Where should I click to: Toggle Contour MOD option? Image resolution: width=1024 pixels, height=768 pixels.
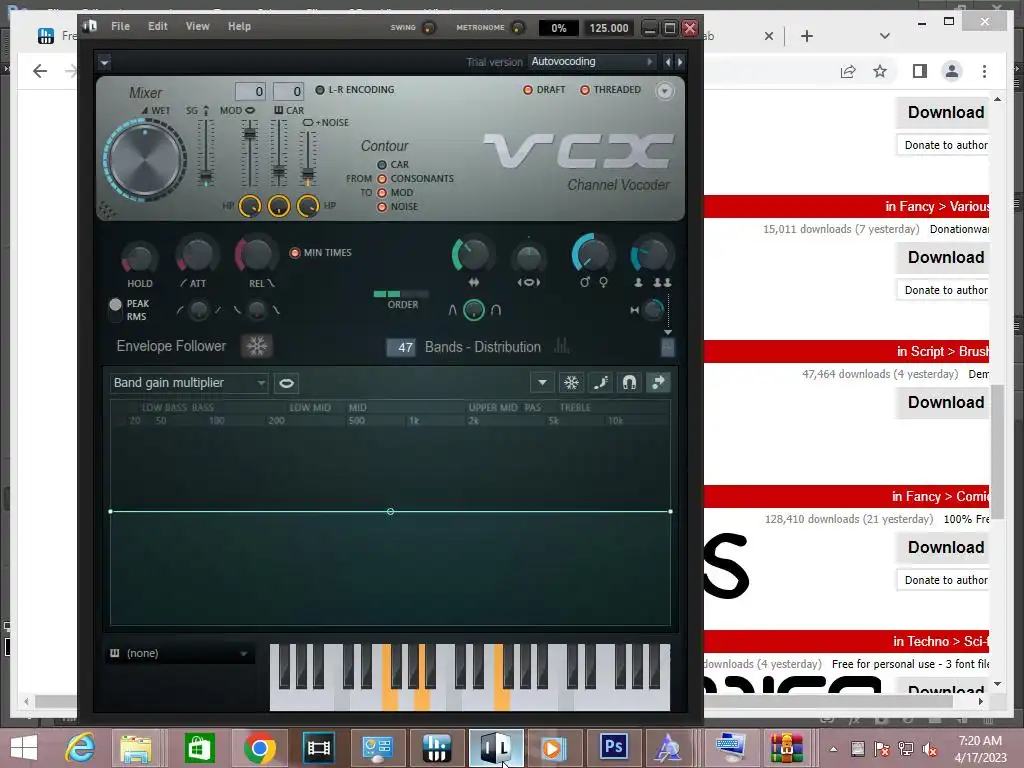click(395, 193)
